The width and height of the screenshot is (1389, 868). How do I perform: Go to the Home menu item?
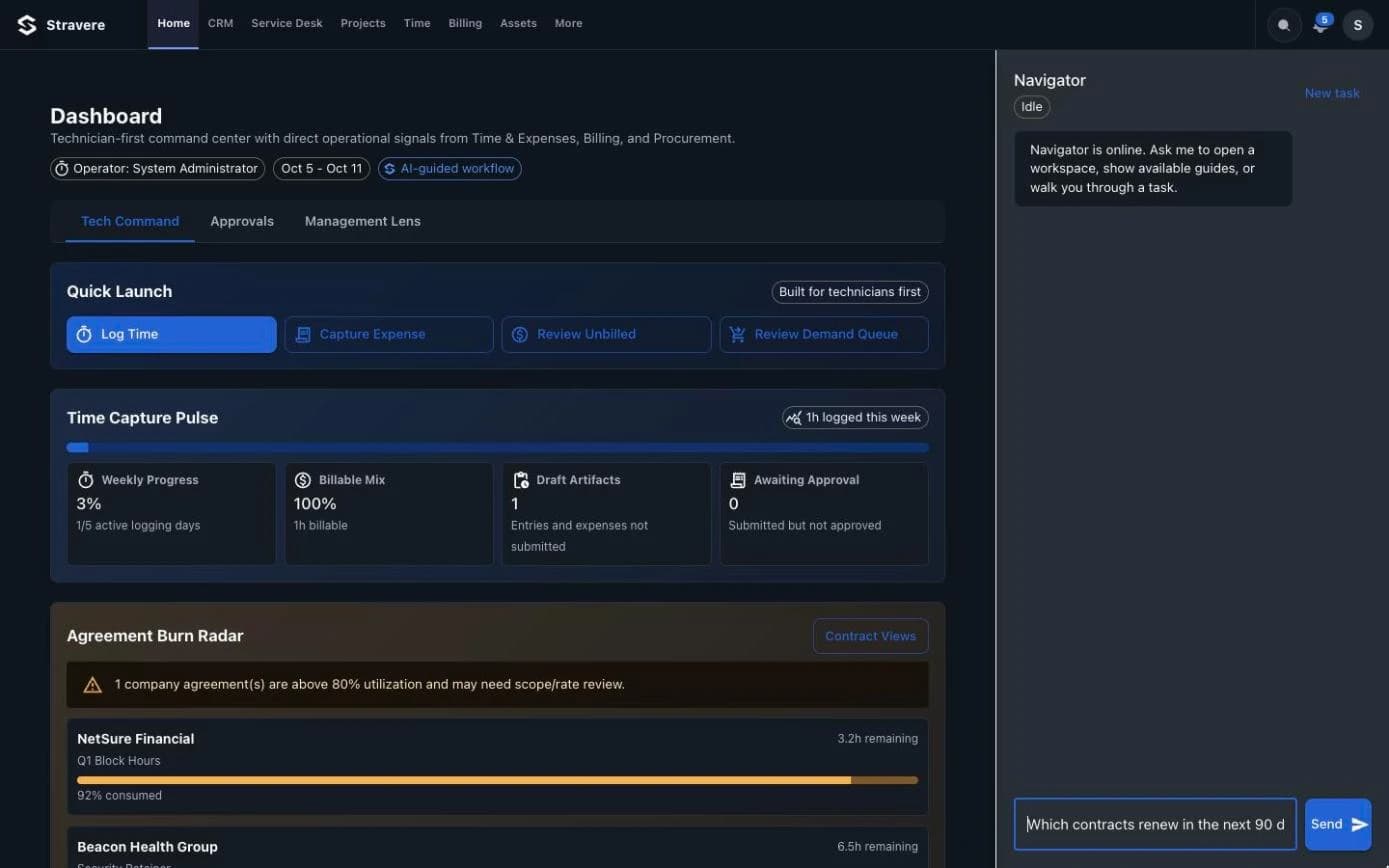pyautogui.click(x=173, y=24)
